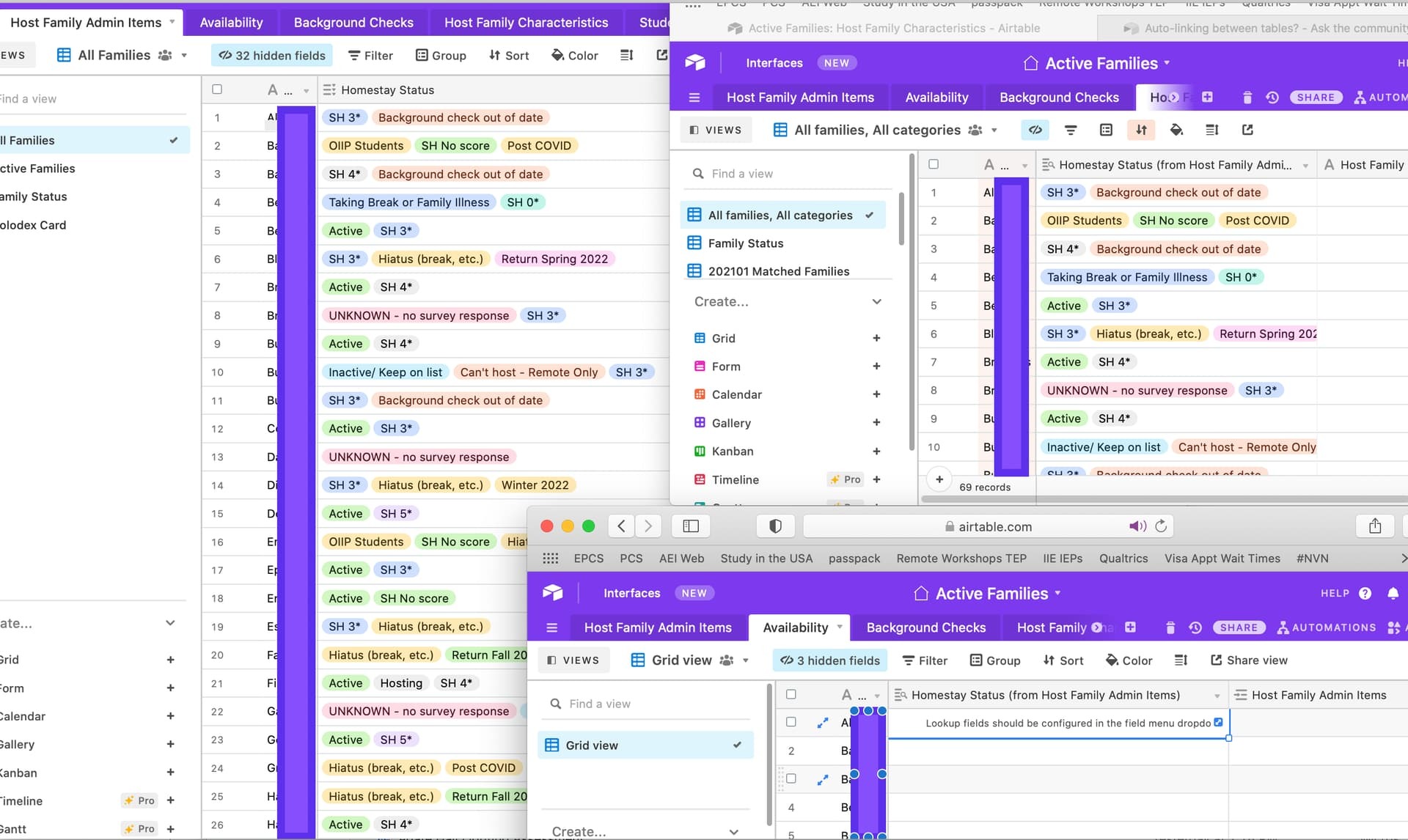
Task: Add a table using plus icon in top window tabs
Action: [1207, 97]
